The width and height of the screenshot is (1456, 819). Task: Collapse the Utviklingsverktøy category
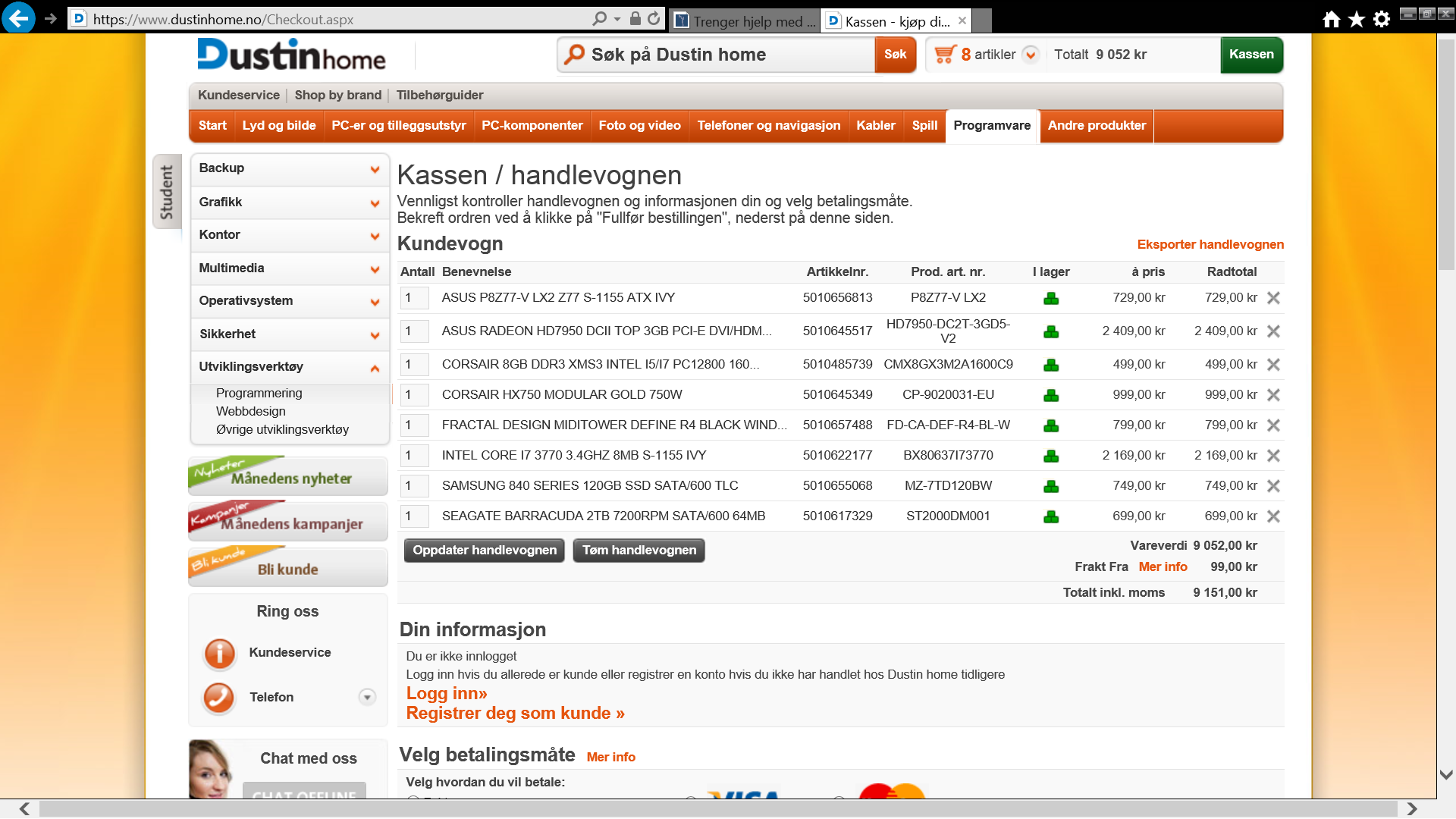[x=375, y=368]
